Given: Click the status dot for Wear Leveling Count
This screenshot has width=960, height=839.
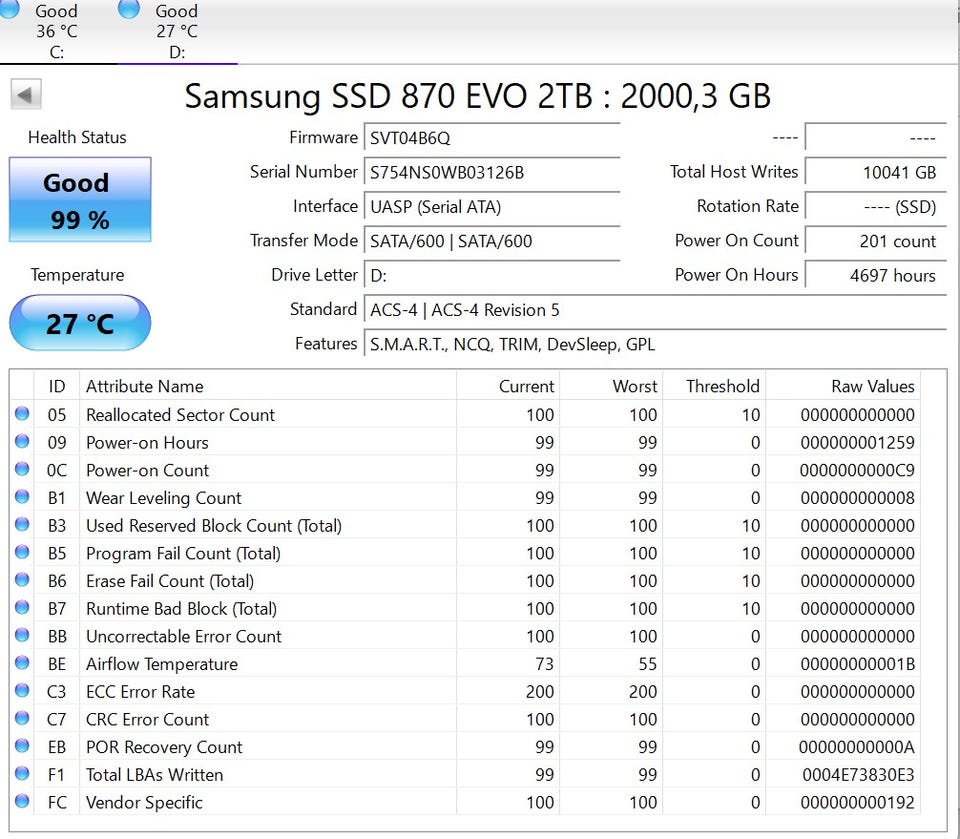Looking at the screenshot, I should coord(22,496).
